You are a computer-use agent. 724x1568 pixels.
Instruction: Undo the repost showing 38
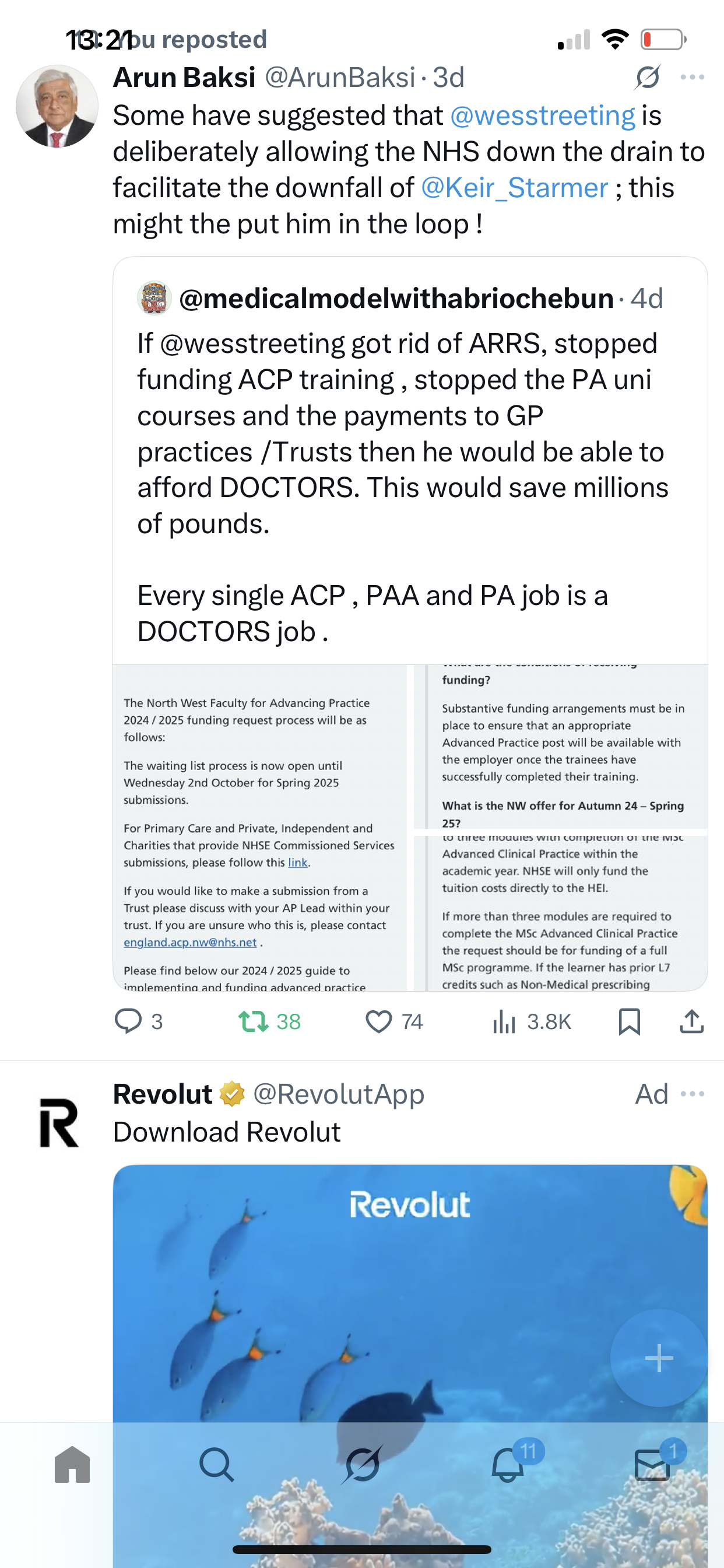254,1021
